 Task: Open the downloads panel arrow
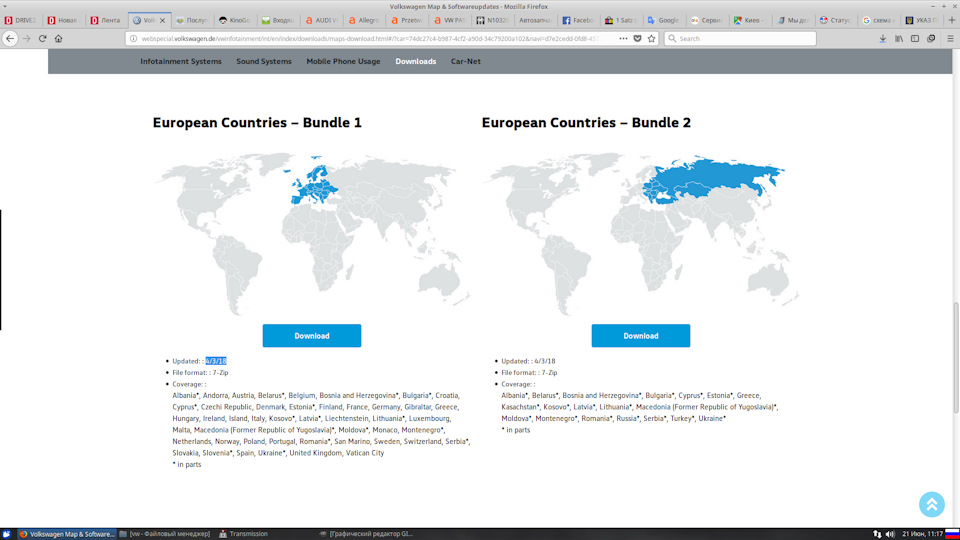click(883, 39)
